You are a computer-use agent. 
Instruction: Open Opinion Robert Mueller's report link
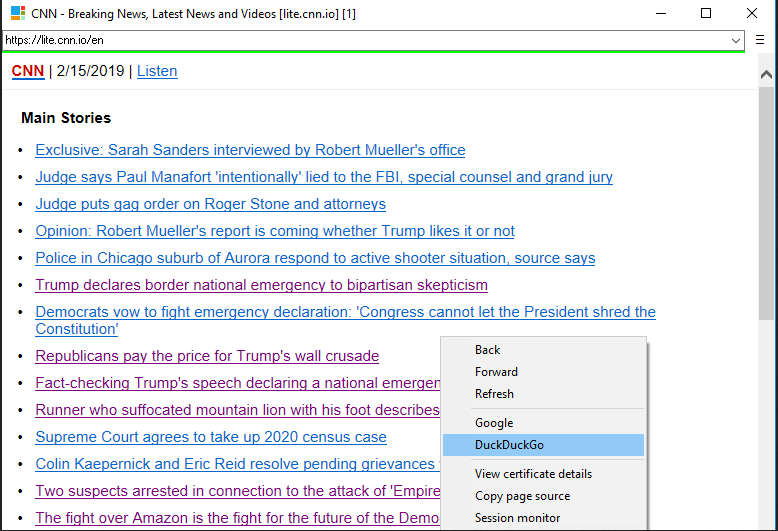coord(275,231)
